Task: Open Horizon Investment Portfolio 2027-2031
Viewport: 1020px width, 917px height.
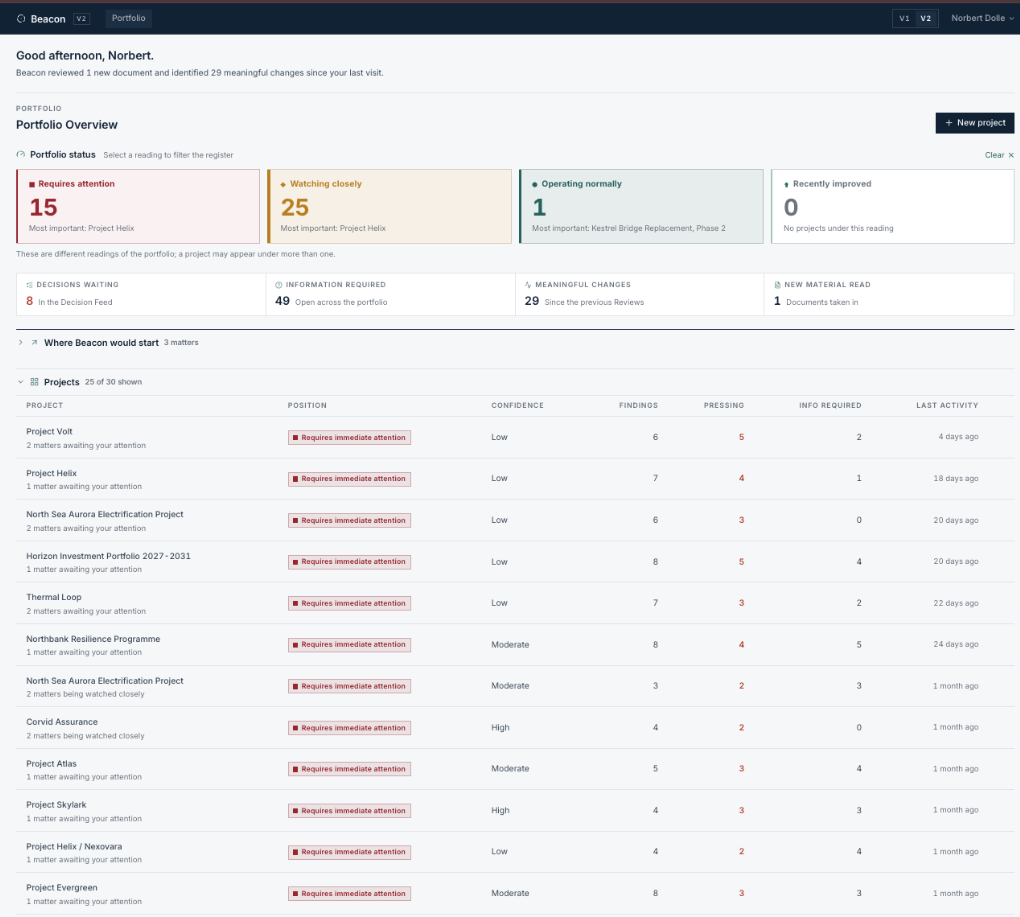Action: pyautogui.click(x=515, y=562)
